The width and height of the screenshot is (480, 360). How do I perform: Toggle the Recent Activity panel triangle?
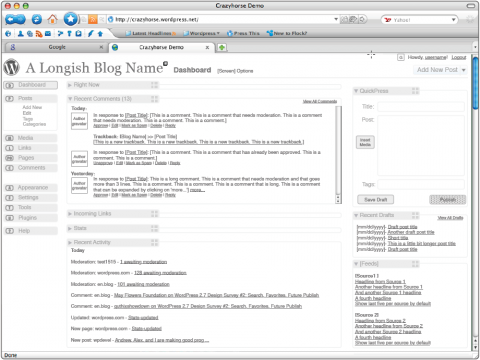[70, 242]
